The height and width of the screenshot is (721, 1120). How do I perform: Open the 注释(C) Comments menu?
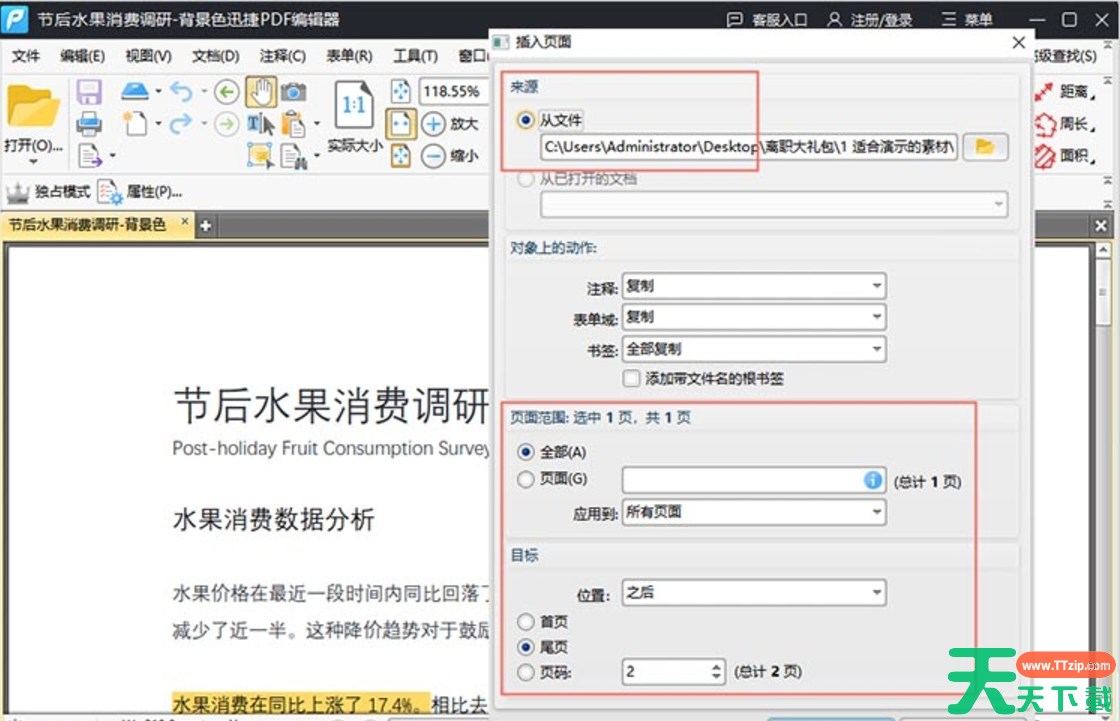[282, 56]
